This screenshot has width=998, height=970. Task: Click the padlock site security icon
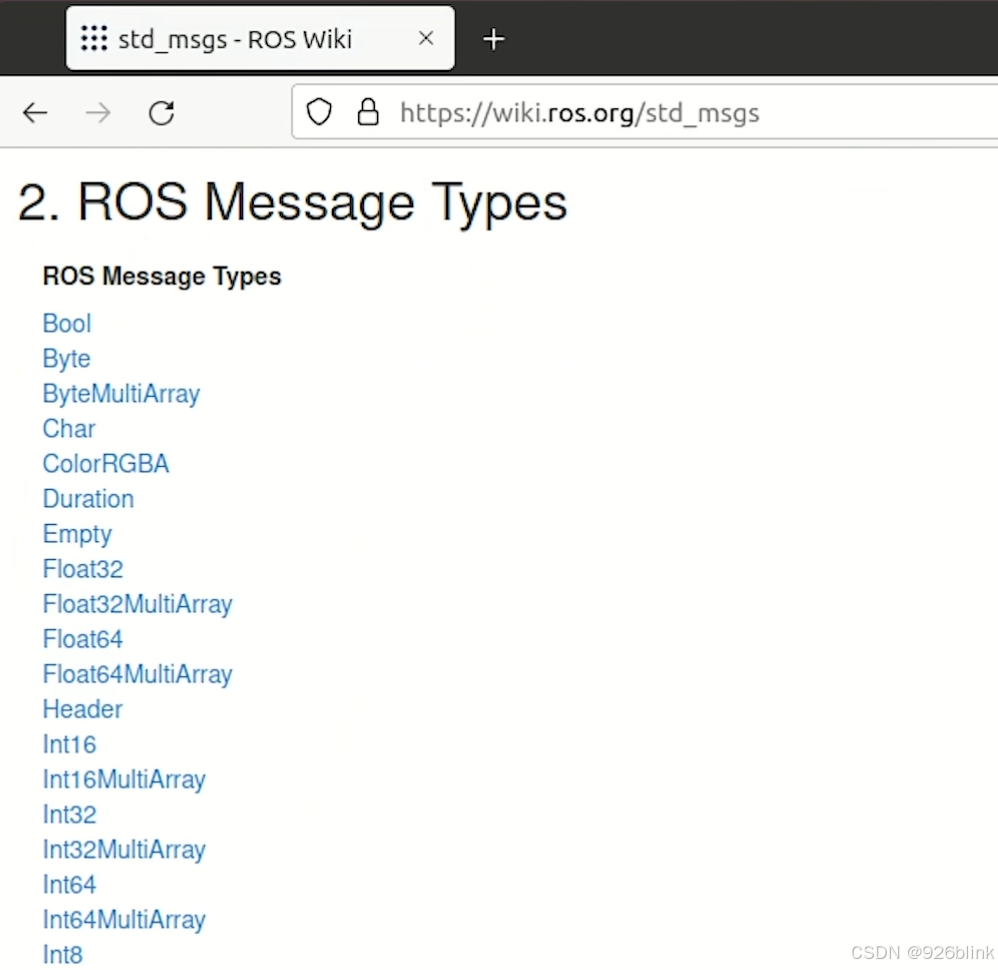tap(368, 112)
